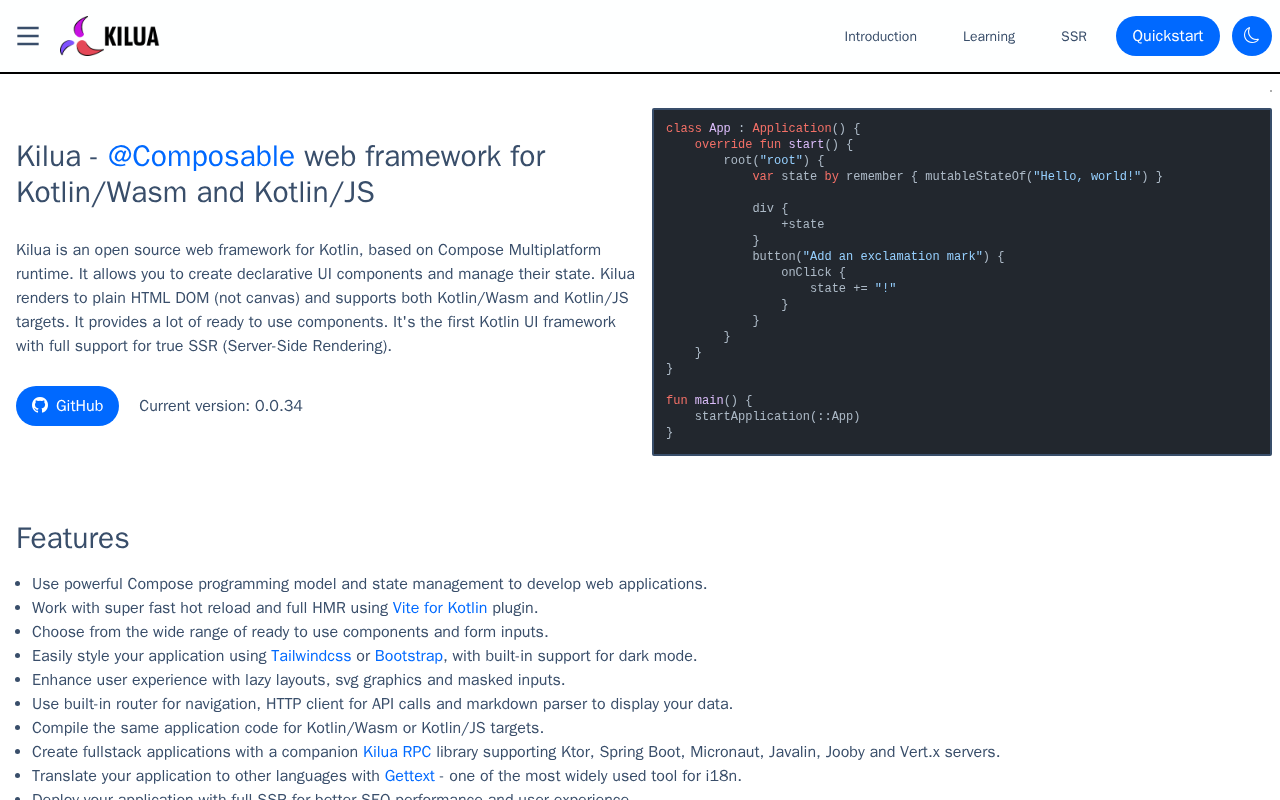Click the code line with mutableStateOf
Screen dimensions: 1280x800
coord(958,177)
